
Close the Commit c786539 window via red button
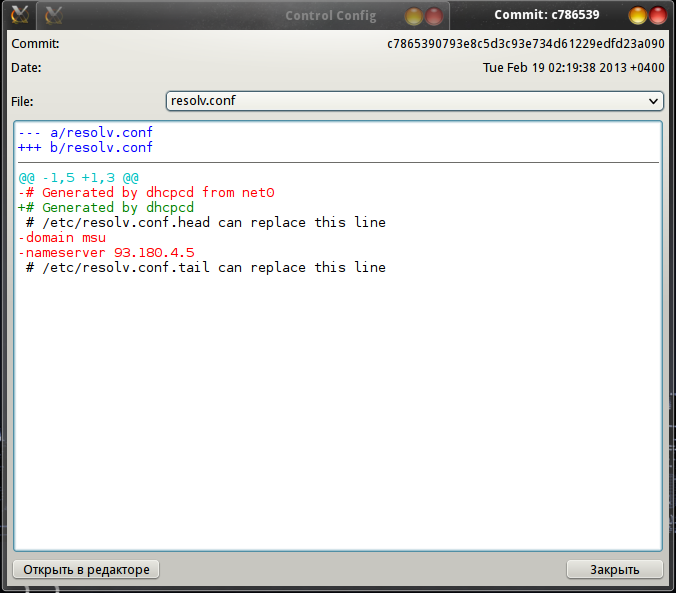point(658,15)
